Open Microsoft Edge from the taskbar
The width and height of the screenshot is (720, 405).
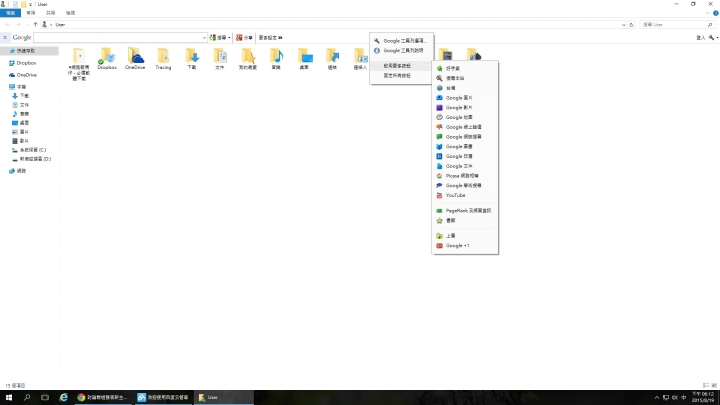tap(63, 398)
